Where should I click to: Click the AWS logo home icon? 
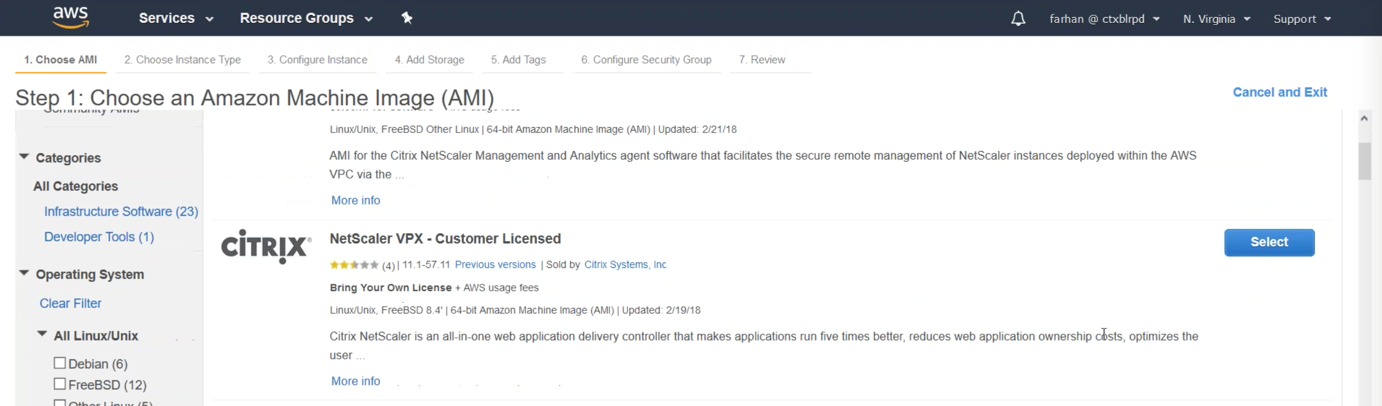click(x=71, y=17)
